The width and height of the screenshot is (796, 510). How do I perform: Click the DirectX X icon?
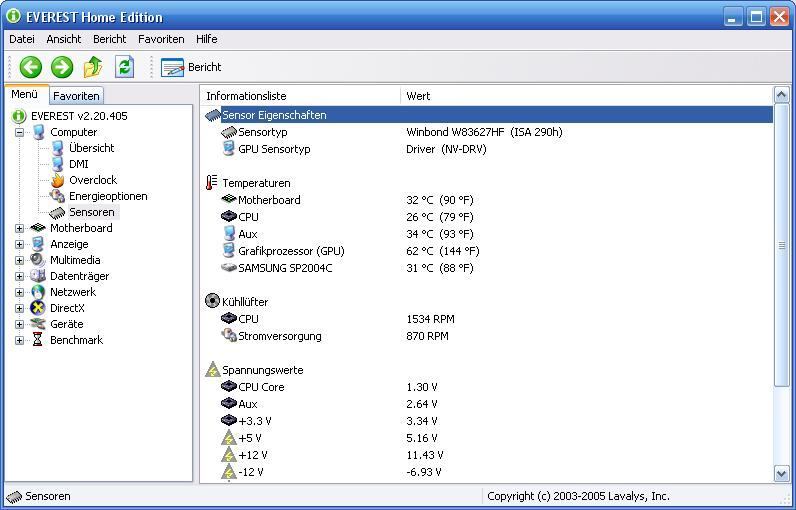[38, 308]
